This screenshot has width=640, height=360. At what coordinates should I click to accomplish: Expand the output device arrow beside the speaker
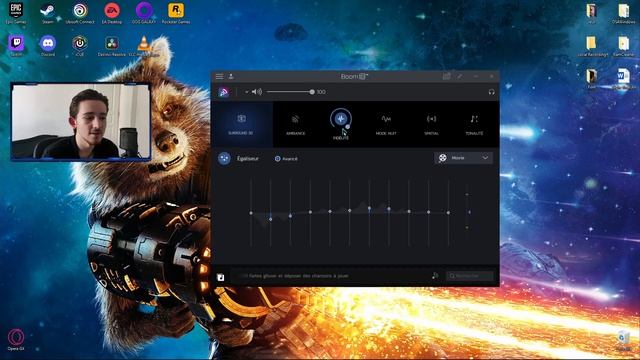(247, 92)
